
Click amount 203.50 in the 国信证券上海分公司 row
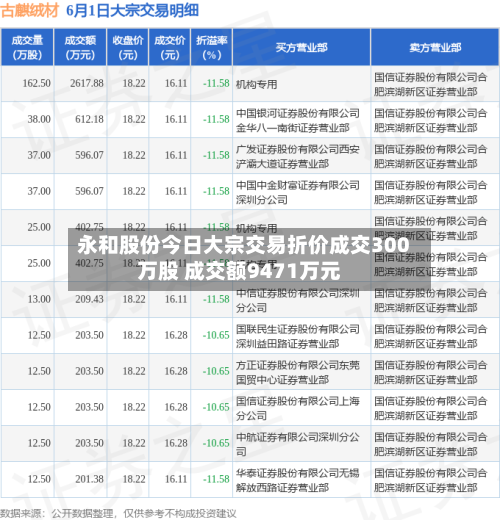coord(89,407)
